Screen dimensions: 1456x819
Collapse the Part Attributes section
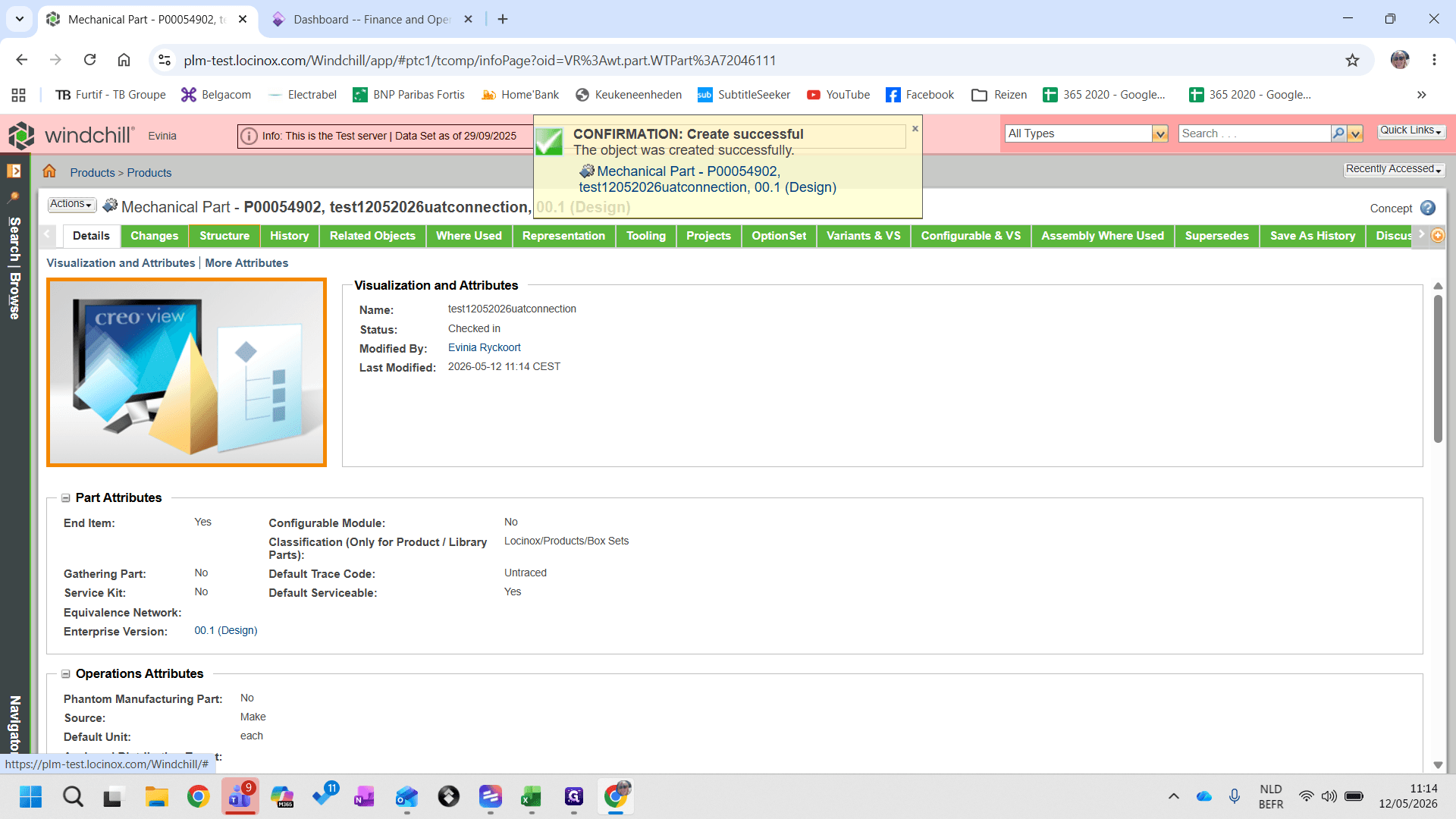[x=66, y=498]
